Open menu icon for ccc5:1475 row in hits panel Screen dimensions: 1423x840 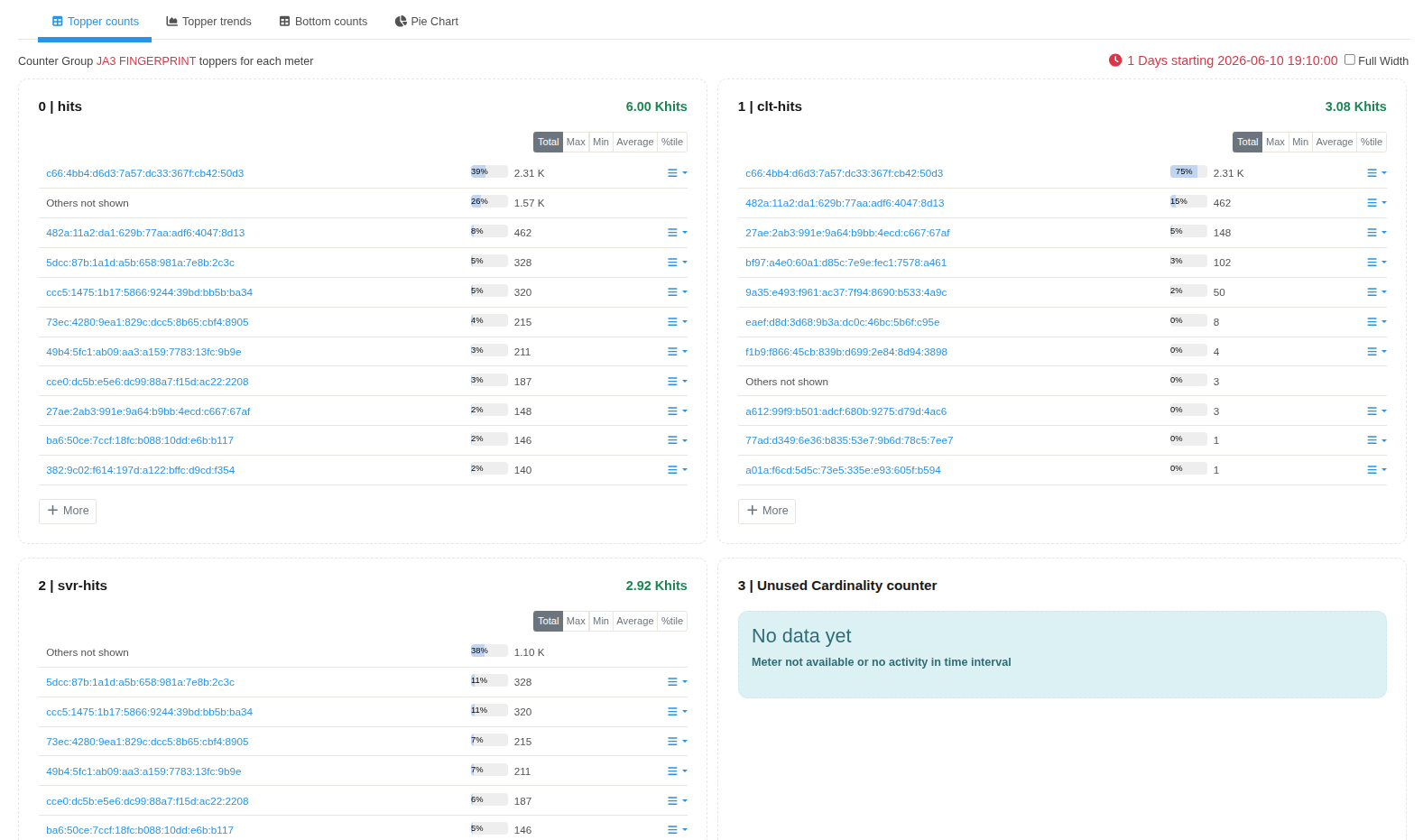[677, 292]
